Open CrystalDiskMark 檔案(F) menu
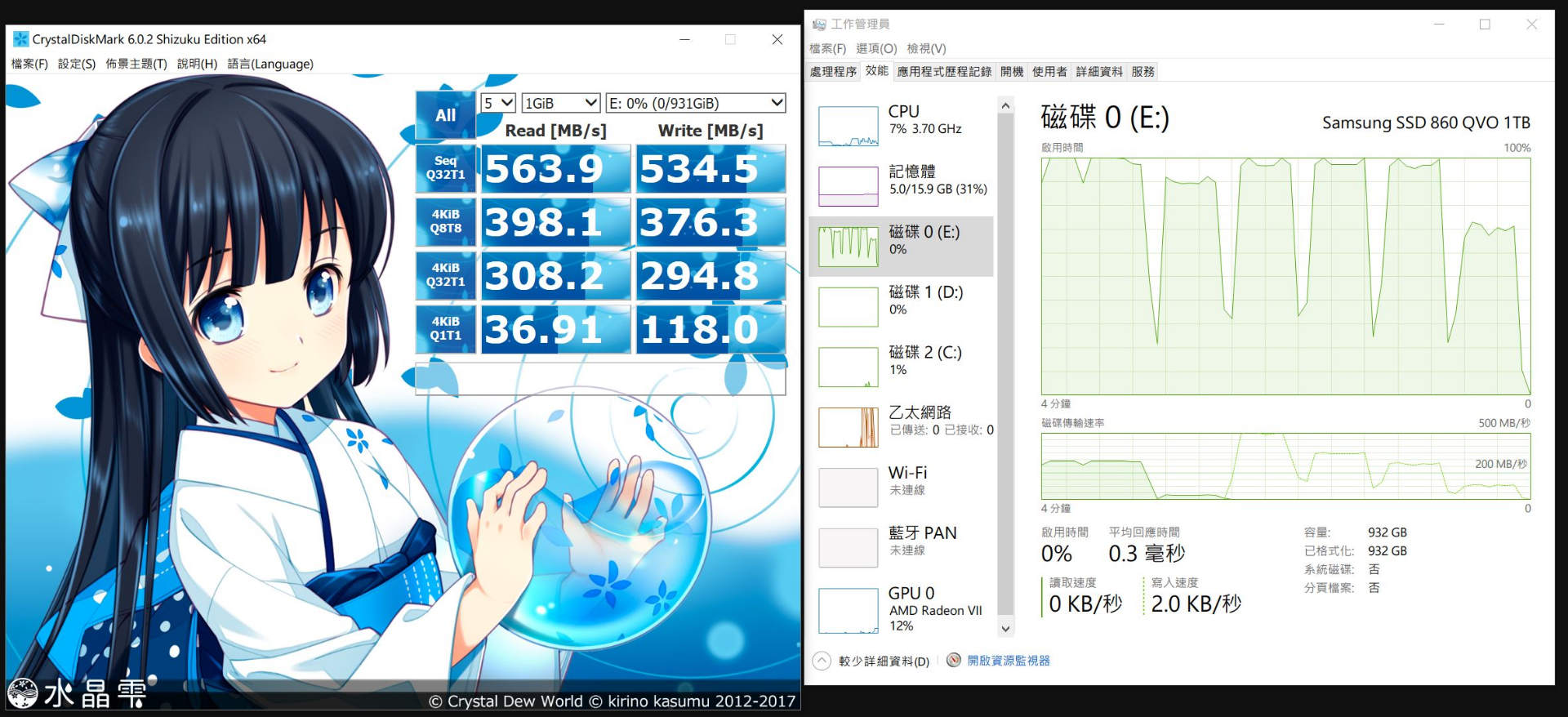The image size is (1568, 717). (29, 64)
